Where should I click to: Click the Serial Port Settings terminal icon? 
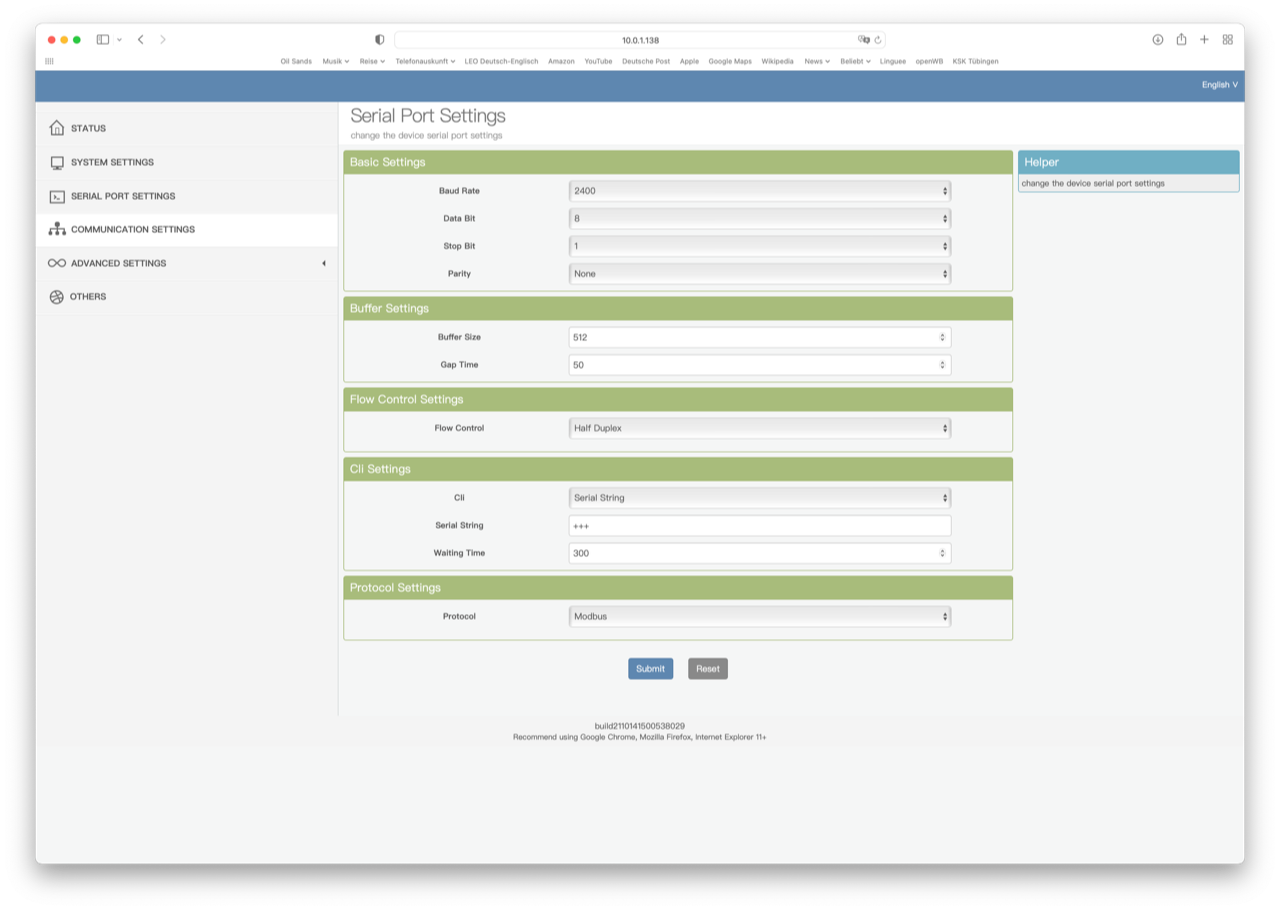[x=57, y=196]
